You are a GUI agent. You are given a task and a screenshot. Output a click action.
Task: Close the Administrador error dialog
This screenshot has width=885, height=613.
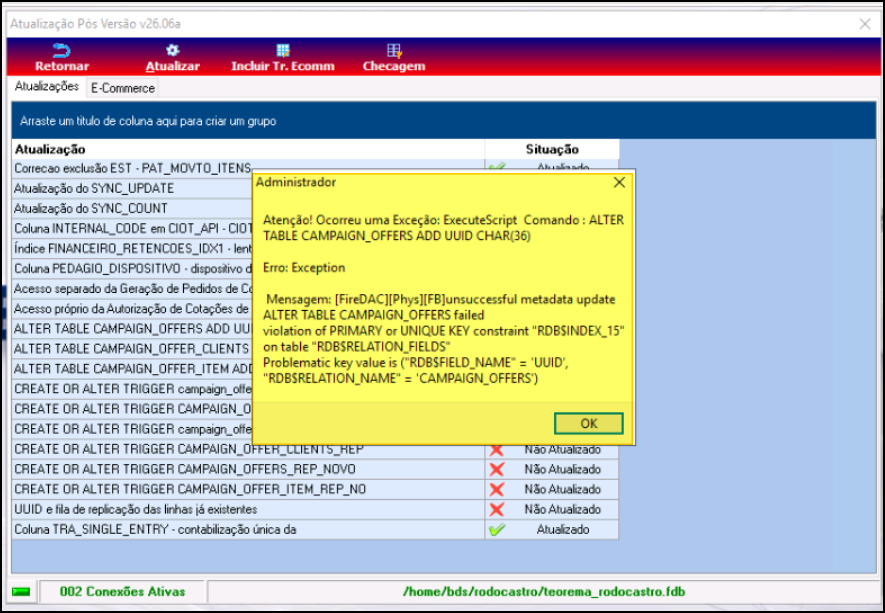click(619, 182)
